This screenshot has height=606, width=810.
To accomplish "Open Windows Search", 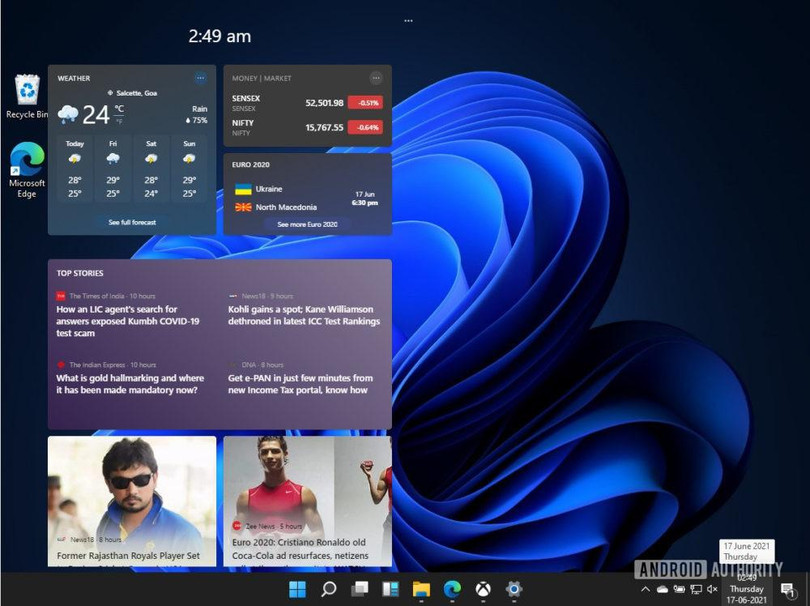I will (328, 589).
